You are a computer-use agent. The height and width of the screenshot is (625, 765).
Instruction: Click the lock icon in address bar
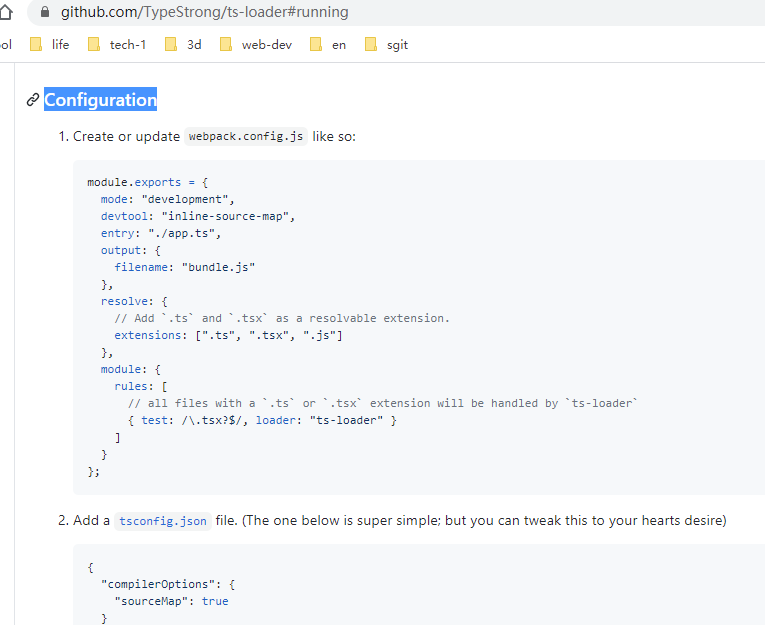pos(42,13)
